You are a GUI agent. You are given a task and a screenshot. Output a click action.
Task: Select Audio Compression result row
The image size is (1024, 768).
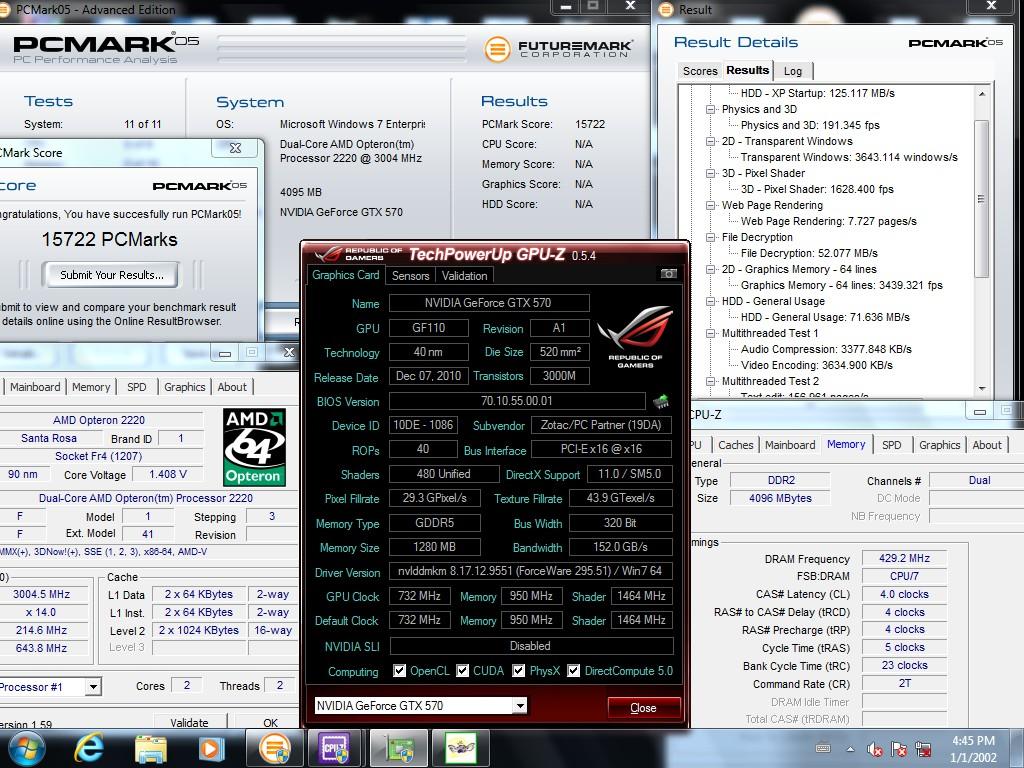point(826,349)
